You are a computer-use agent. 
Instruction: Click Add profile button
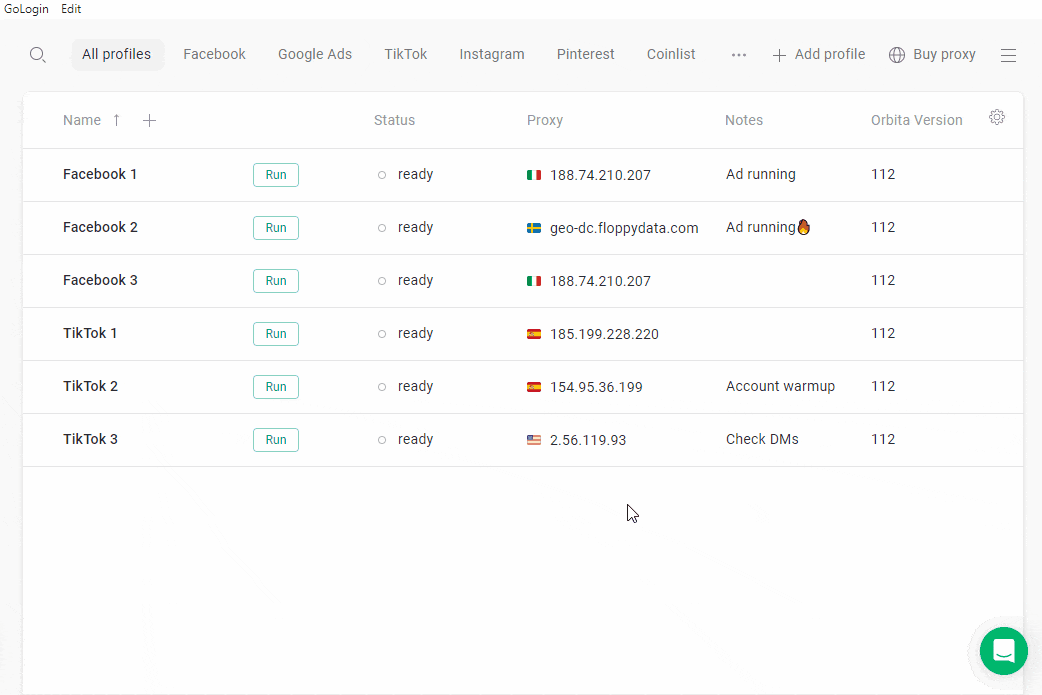tap(819, 54)
